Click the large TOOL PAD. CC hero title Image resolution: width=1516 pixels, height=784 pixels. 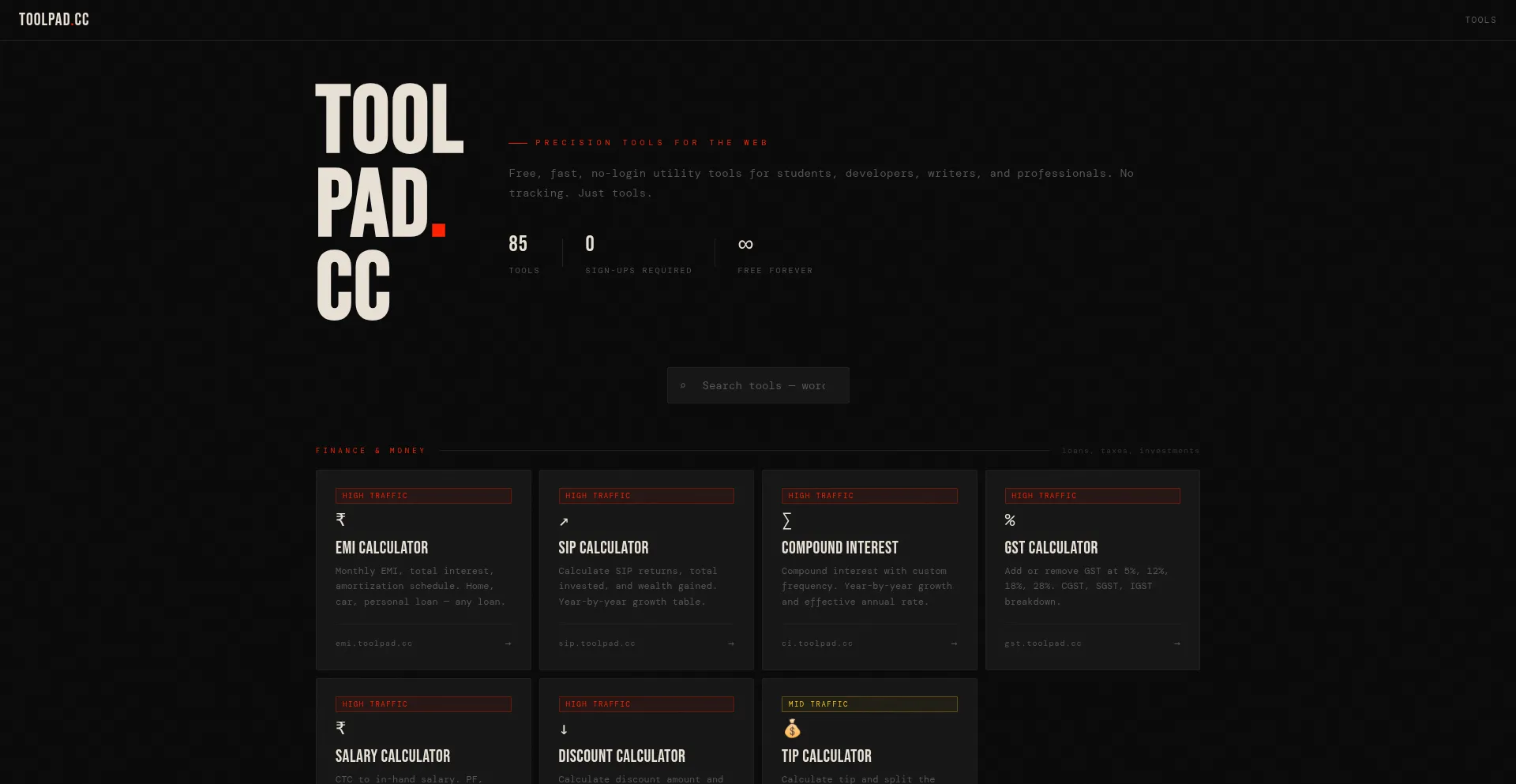(389, 202)
